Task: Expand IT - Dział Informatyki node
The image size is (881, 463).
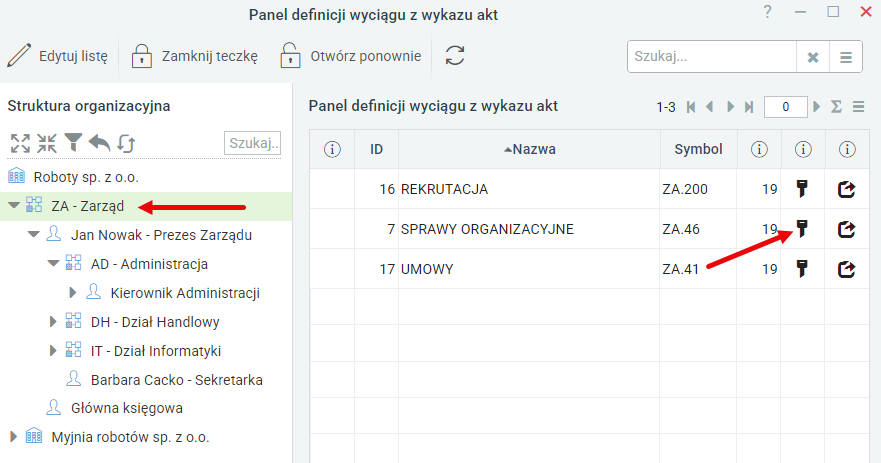Action: 53,351
